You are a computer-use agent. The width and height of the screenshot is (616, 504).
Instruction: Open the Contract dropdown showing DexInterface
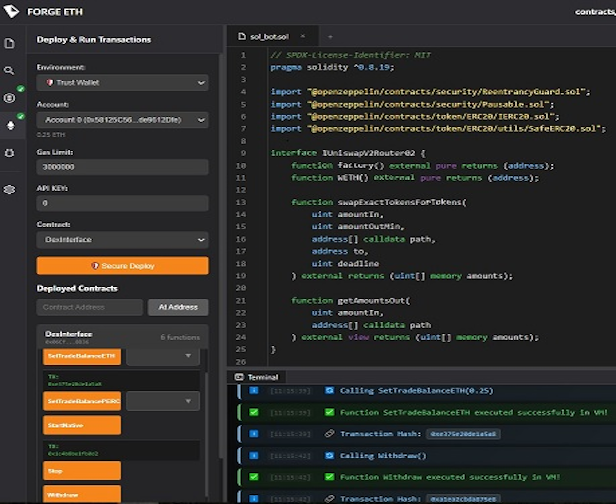point(122,240)
